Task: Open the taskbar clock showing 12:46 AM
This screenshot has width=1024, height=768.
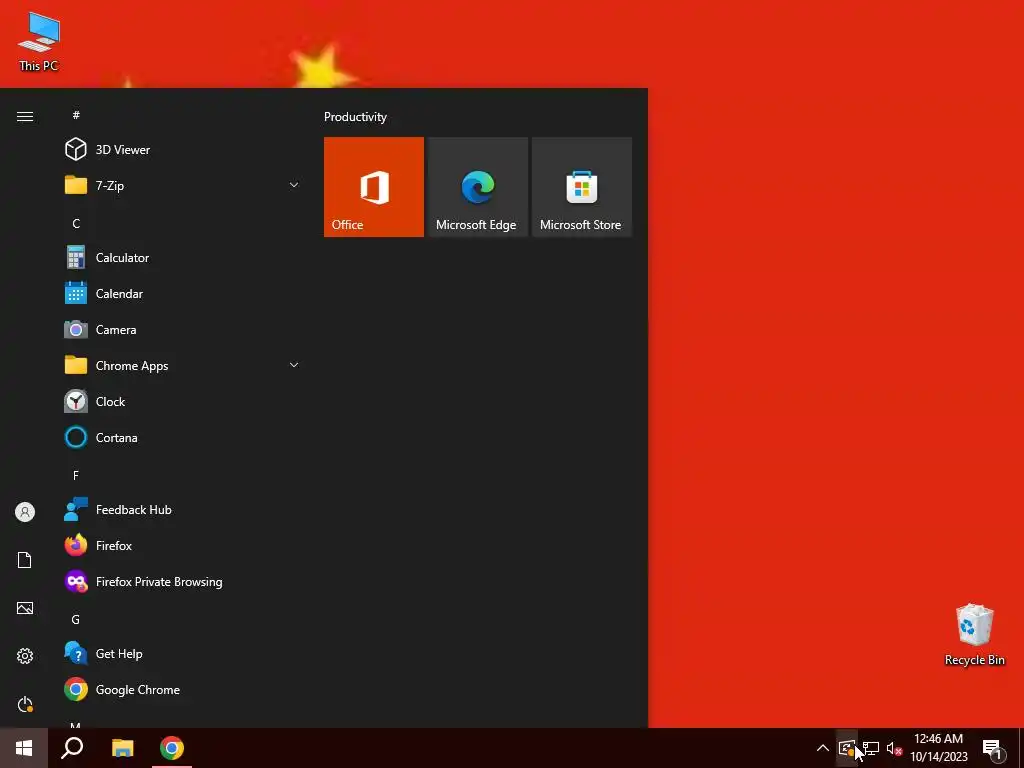Action: click(938, 748)
